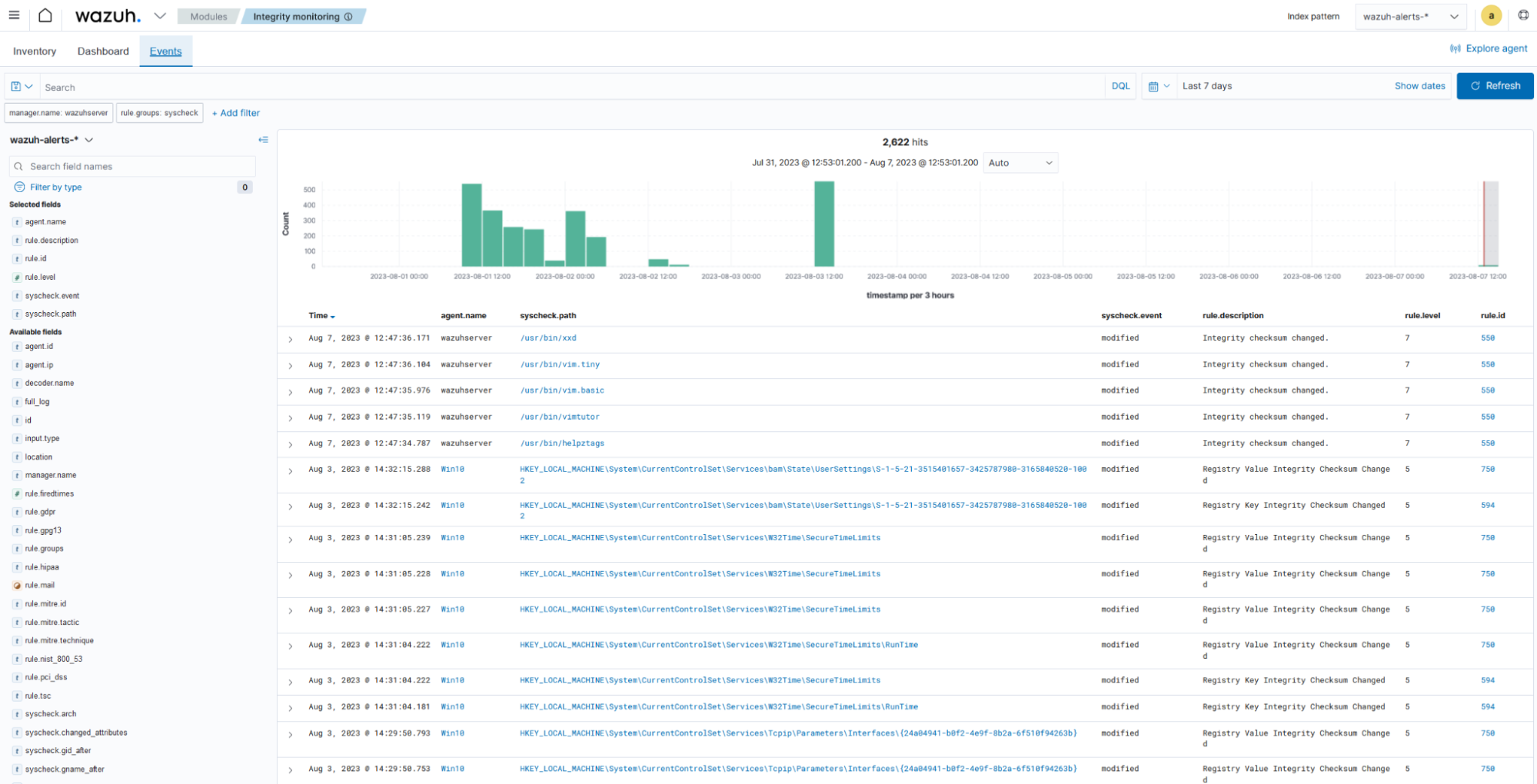Screen dimensions: 1537x784
Task: Open the saved queries menu icon
Action: tap(22, 87)
